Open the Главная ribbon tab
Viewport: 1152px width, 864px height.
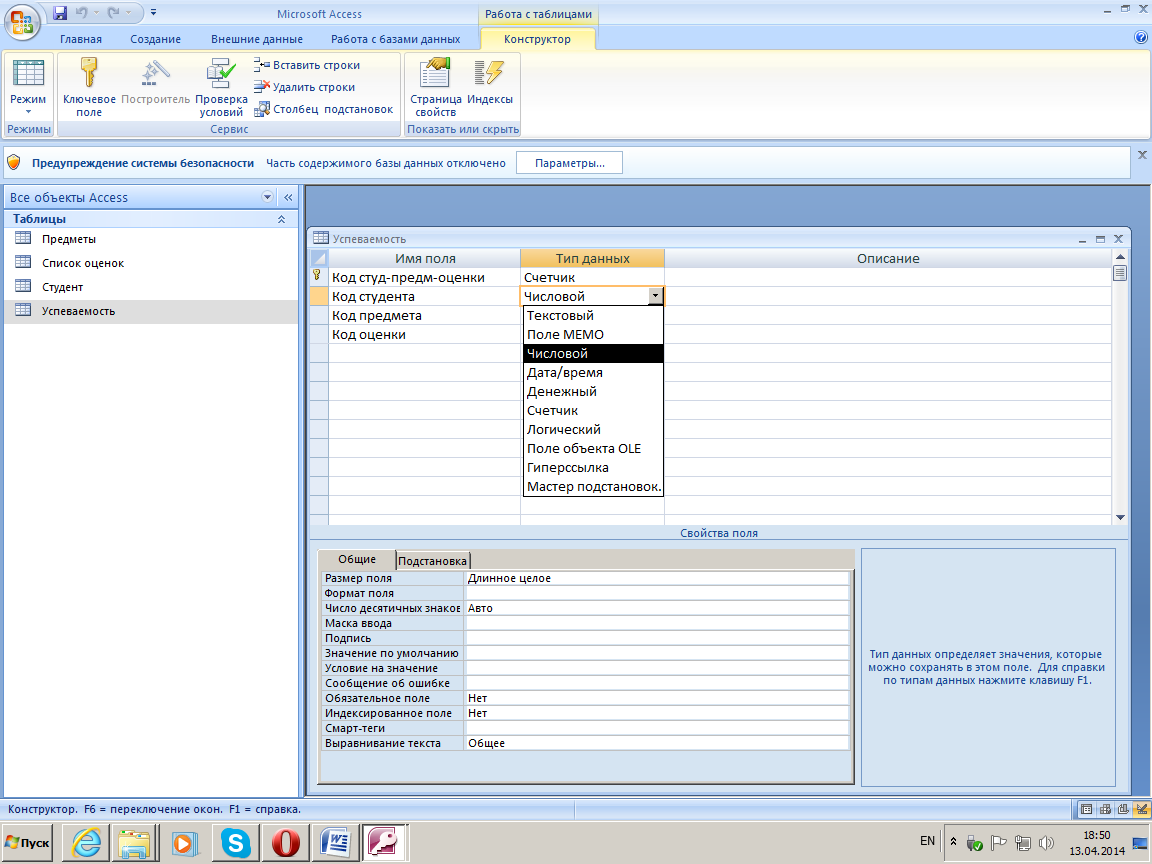(x=81, y=39)
